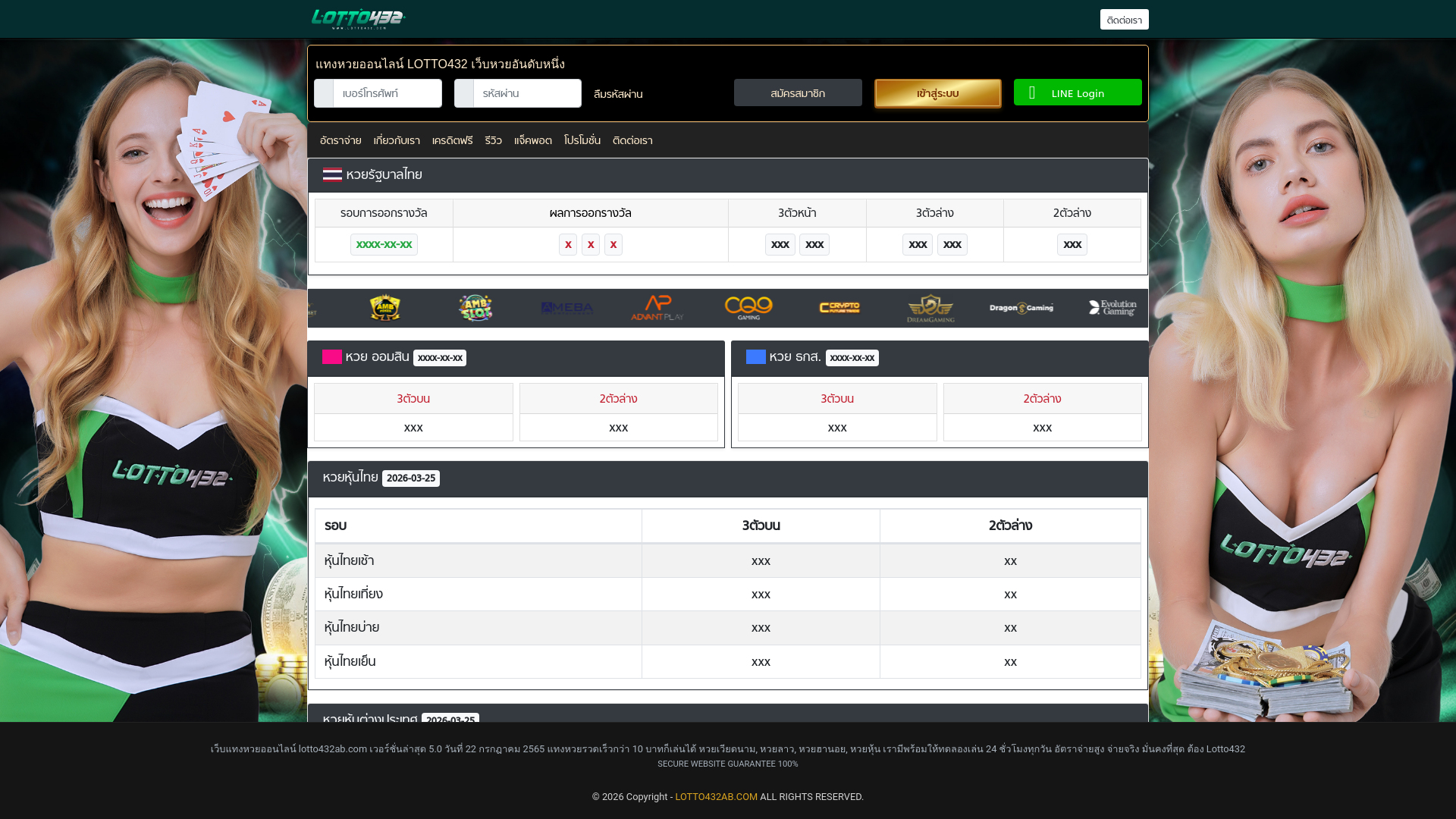Click the หุ้นไทยเช้า row label

tap(349, 560)
